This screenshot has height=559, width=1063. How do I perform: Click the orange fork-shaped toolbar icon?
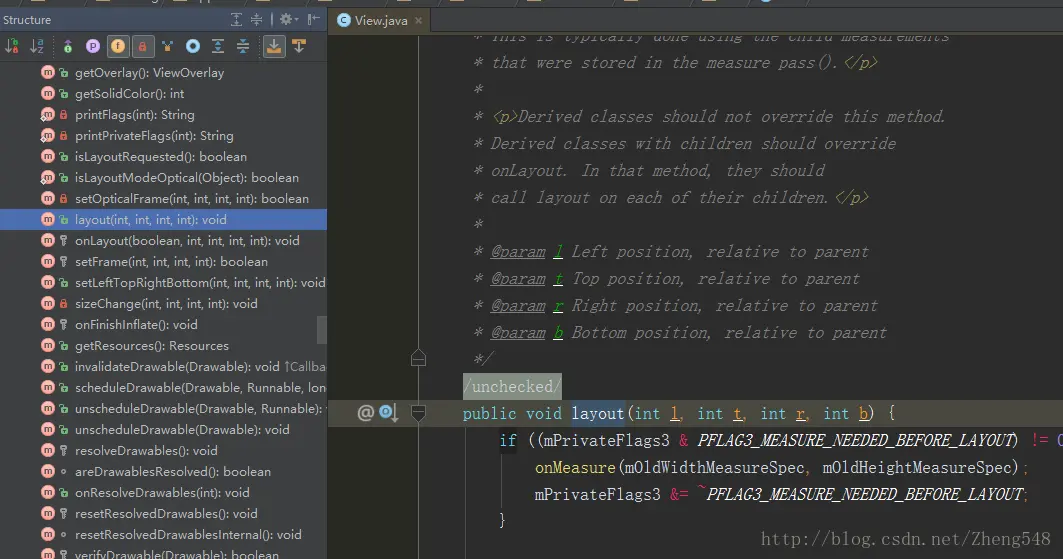(167, 46)
